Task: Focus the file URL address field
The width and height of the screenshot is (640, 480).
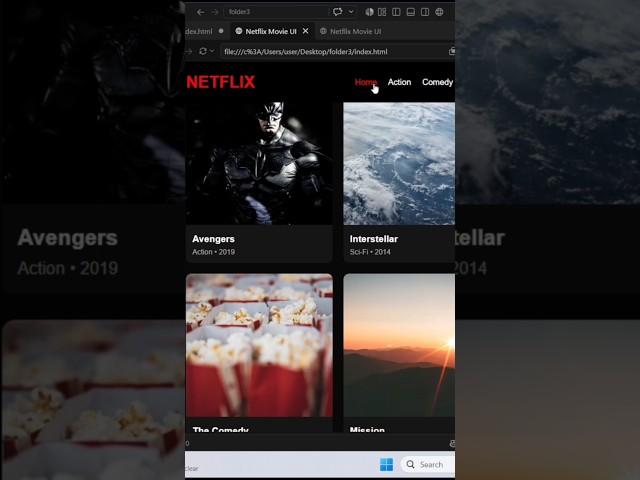Action: point(333,51)
